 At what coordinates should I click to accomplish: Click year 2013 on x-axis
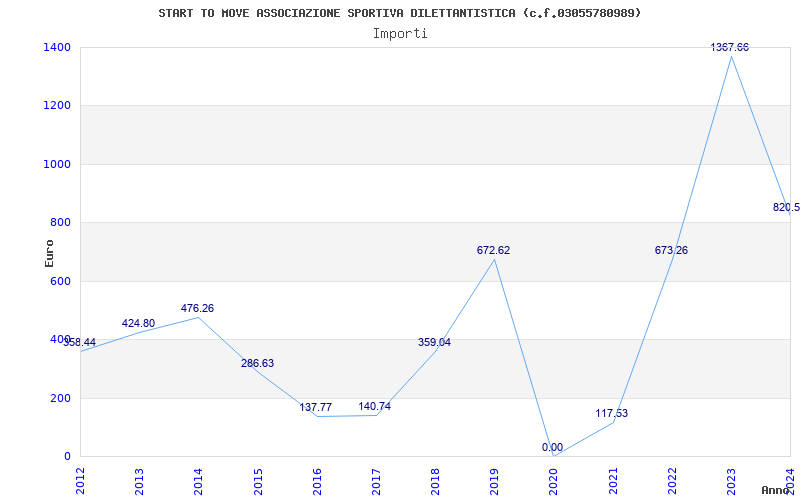tap(139, 481)
